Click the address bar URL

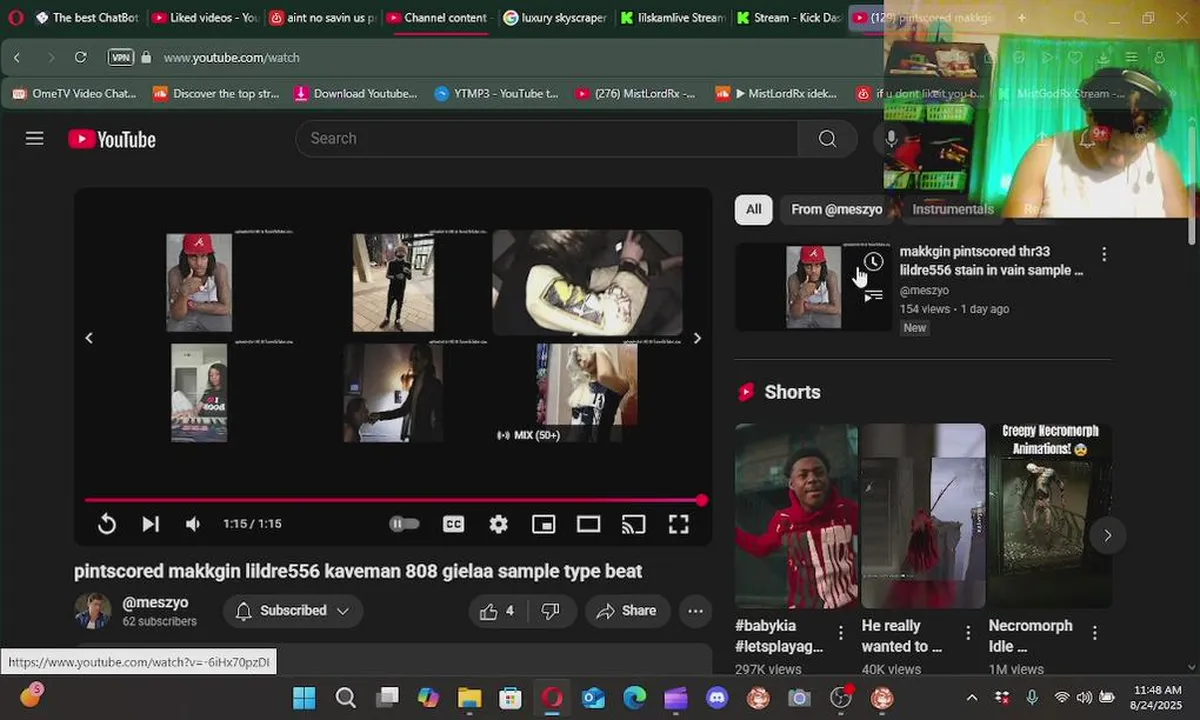231,58
